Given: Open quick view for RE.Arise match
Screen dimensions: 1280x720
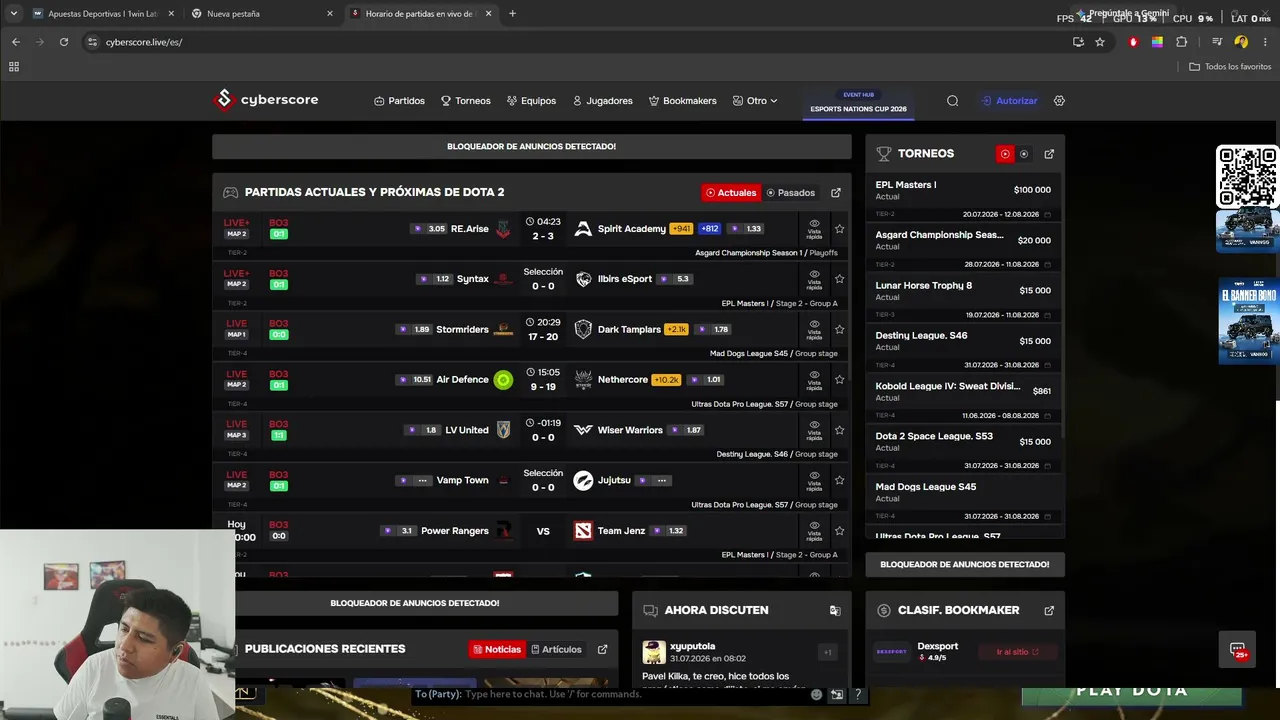Looking at the screenshot, I should click(814, 229).
